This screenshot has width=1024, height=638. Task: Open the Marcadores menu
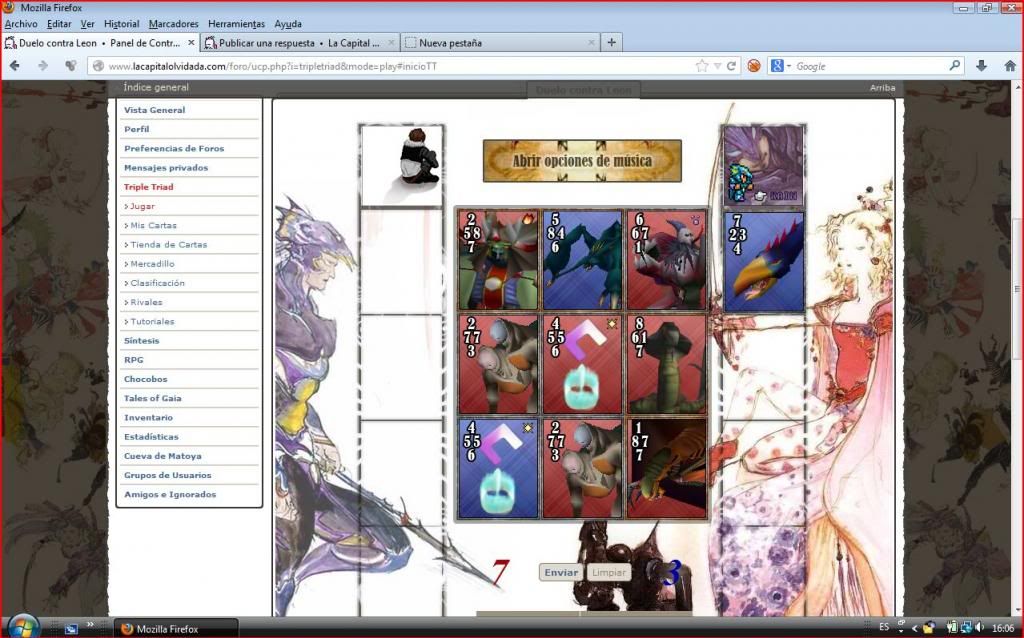click(174, 24)
